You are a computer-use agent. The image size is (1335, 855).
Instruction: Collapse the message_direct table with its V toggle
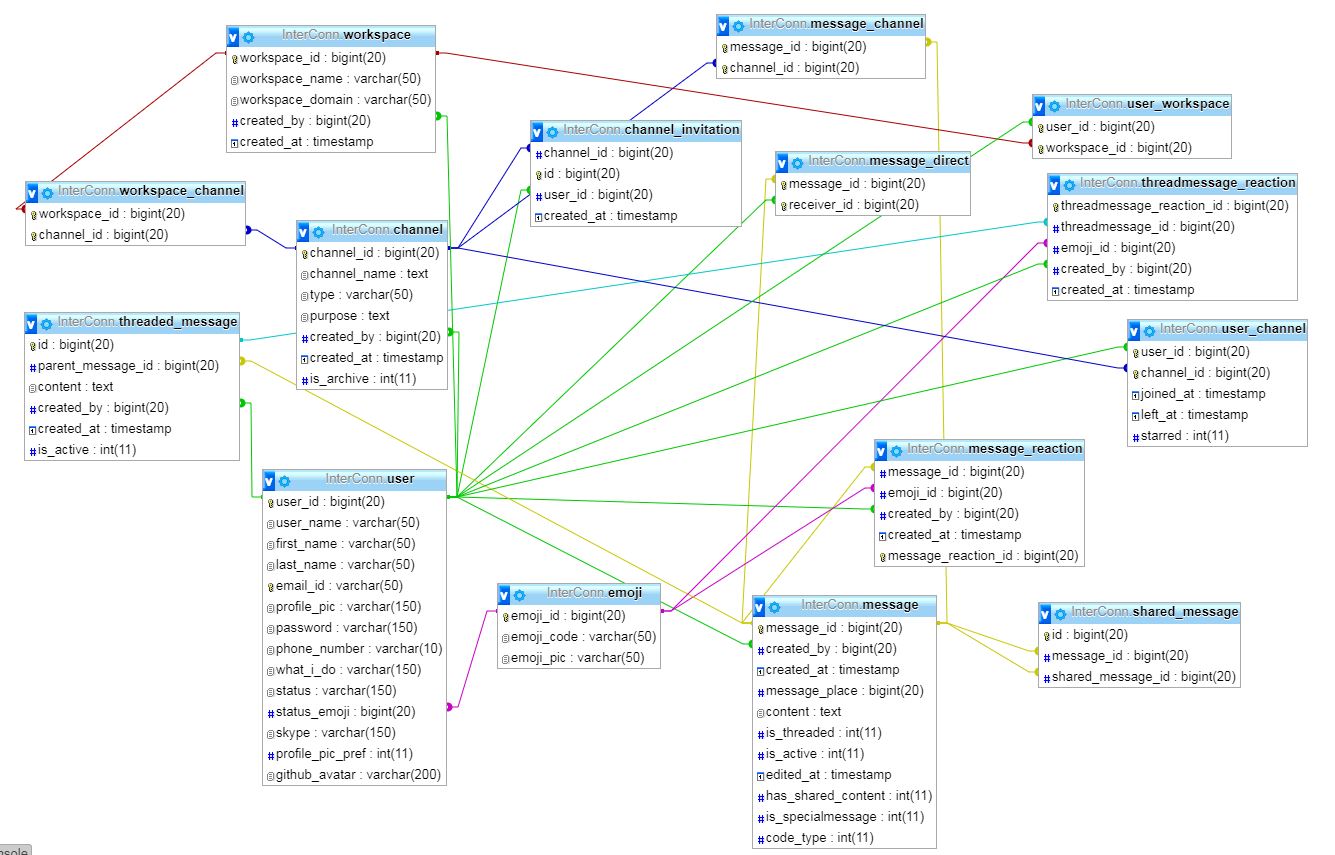[782, 163]
